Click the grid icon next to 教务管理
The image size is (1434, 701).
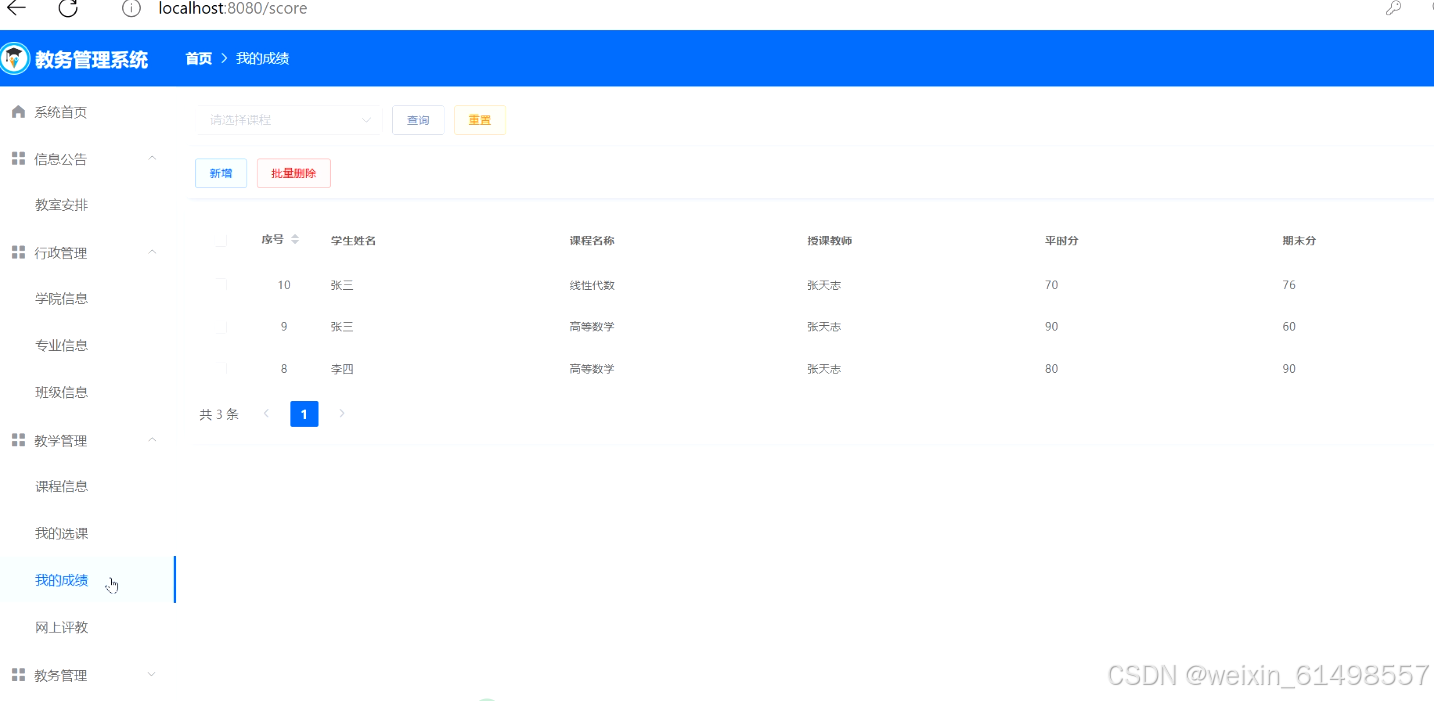click(17, 675)
